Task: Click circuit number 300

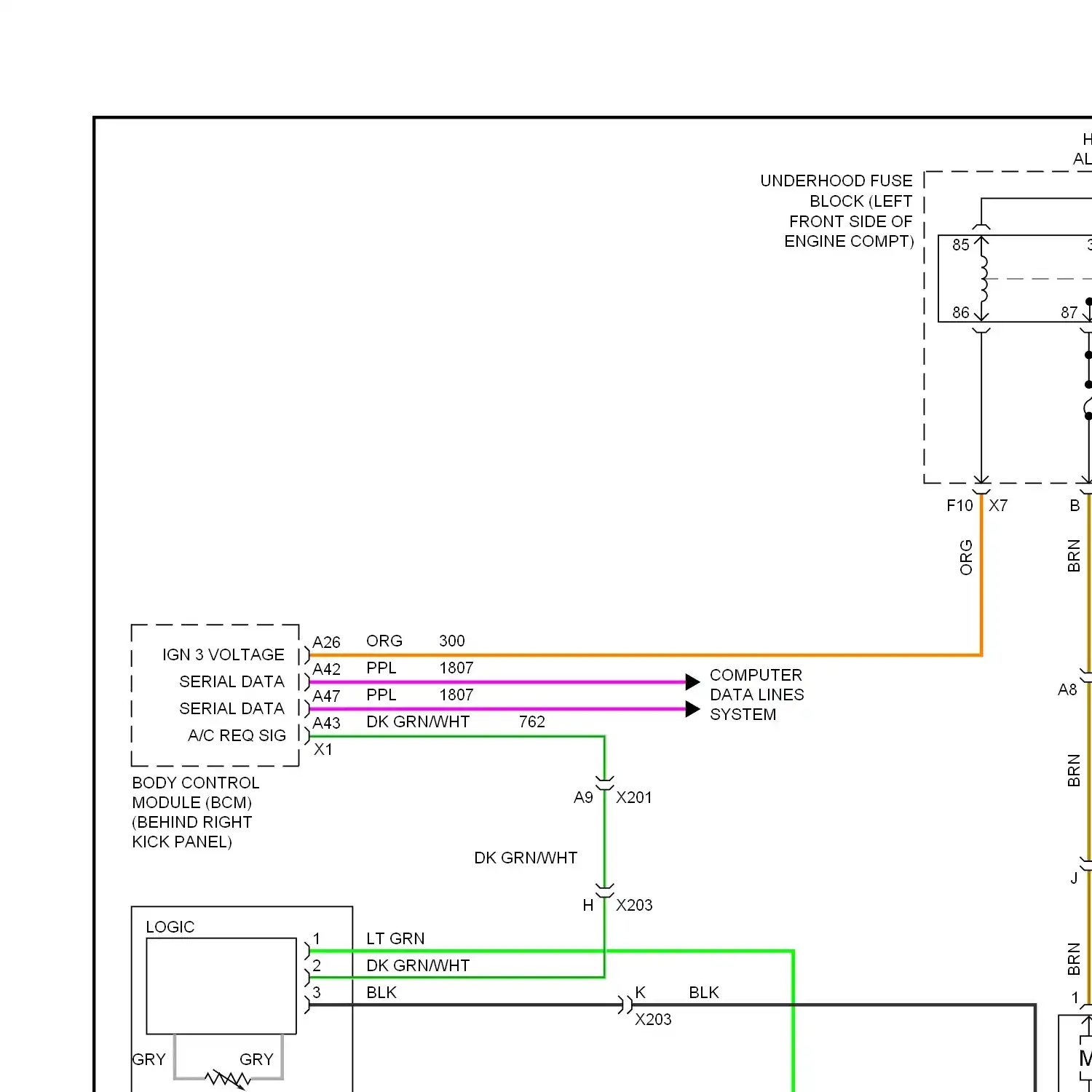Action: tap(451, 641)
